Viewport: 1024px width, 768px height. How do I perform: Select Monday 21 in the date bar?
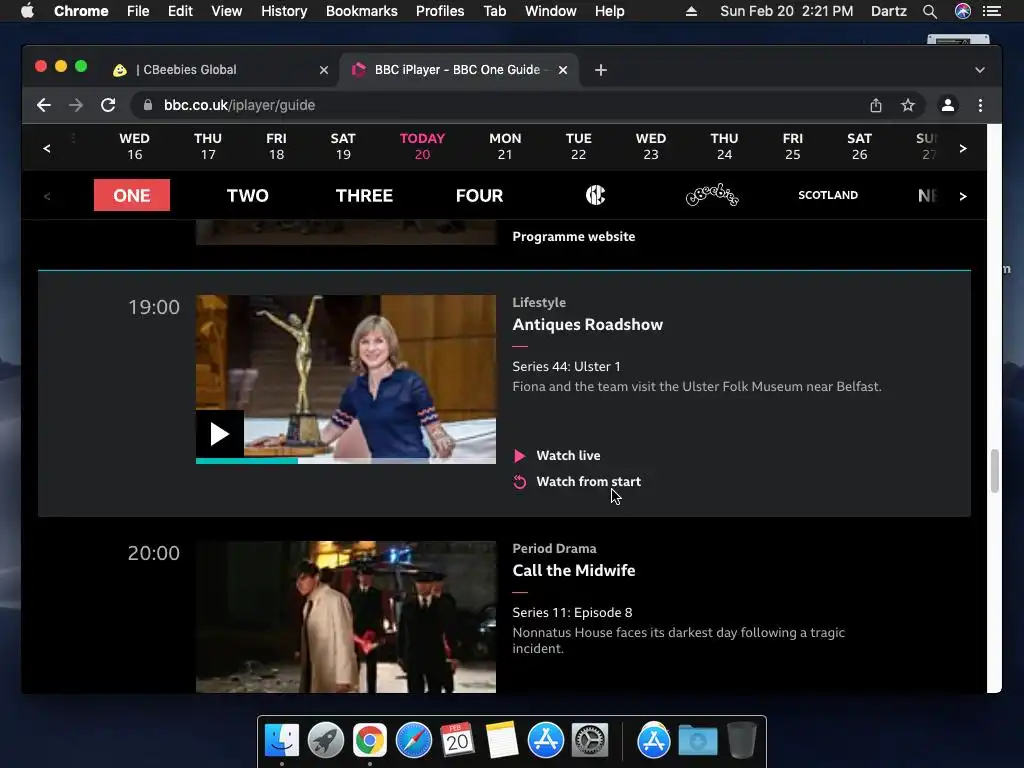click(x=505, y=146)
